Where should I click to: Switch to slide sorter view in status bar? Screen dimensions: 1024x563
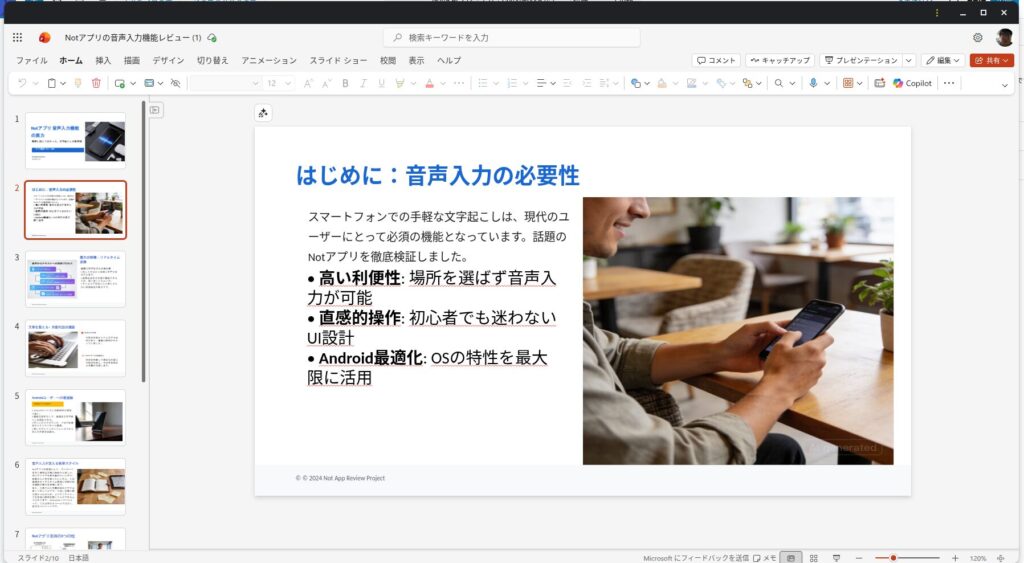point(813,557)
